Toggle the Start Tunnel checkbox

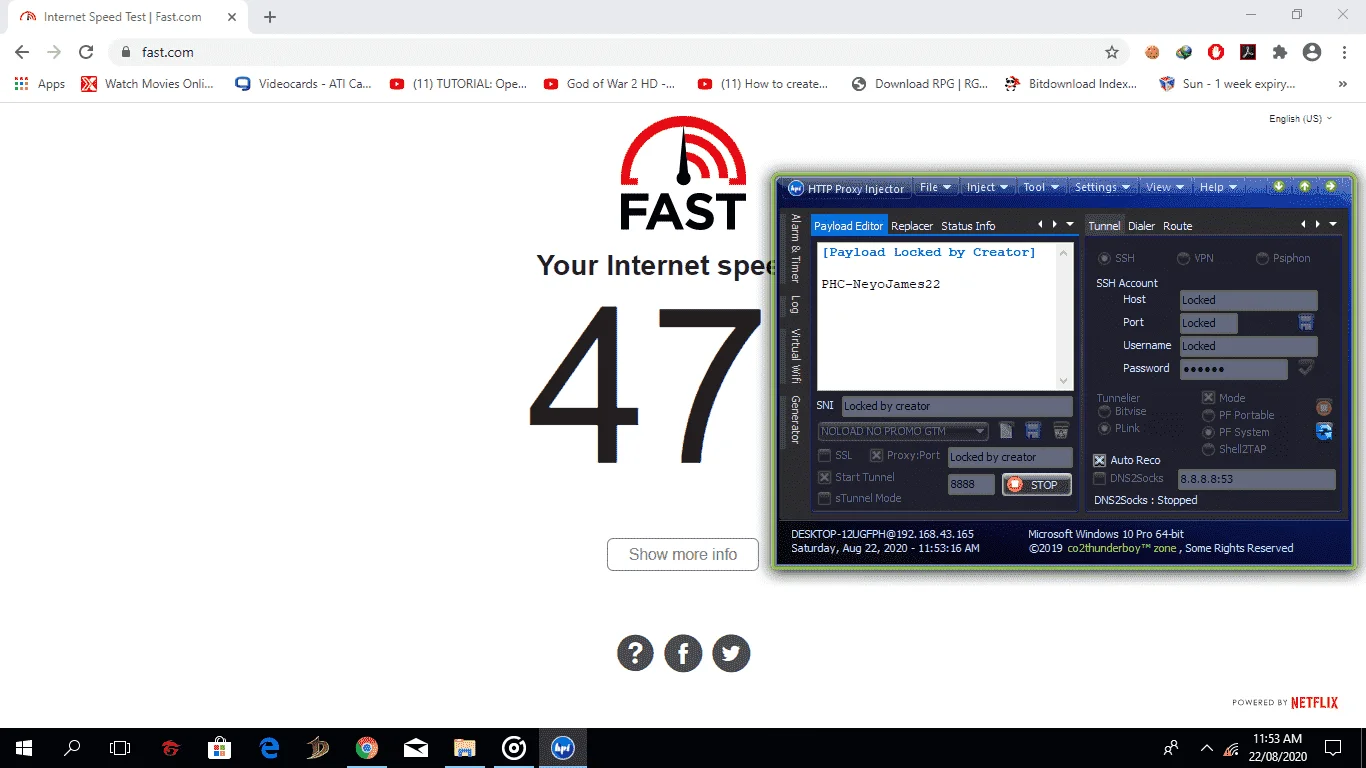(825, 478)
